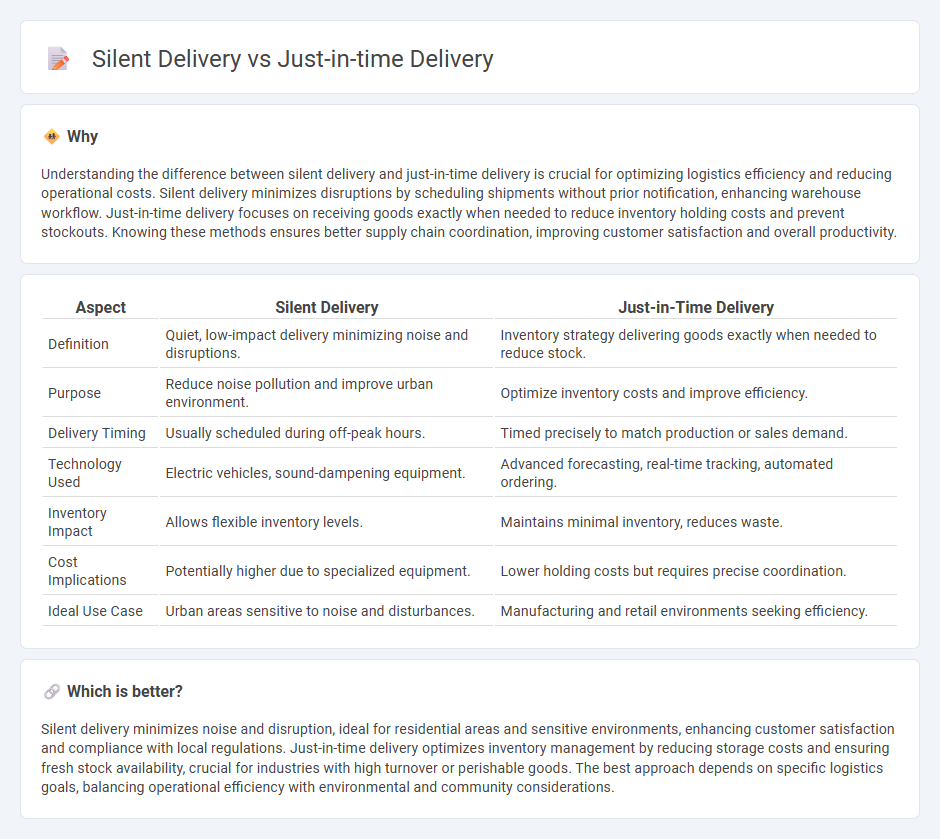
Task: Click cell 'Usually scheduled during off-peak hours'
Action: click(327, 433)
